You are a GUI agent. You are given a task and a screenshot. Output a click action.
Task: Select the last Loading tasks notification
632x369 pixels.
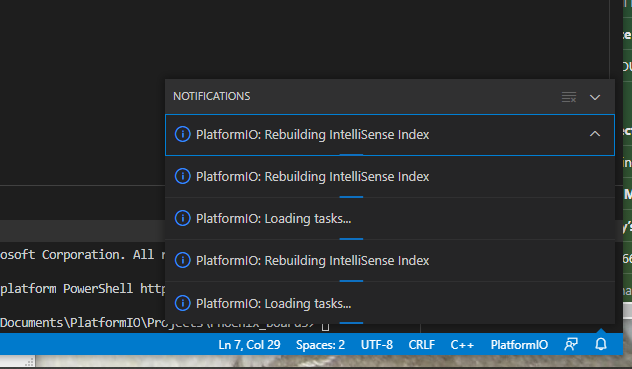pyautogui.click(x=390, y=303)
